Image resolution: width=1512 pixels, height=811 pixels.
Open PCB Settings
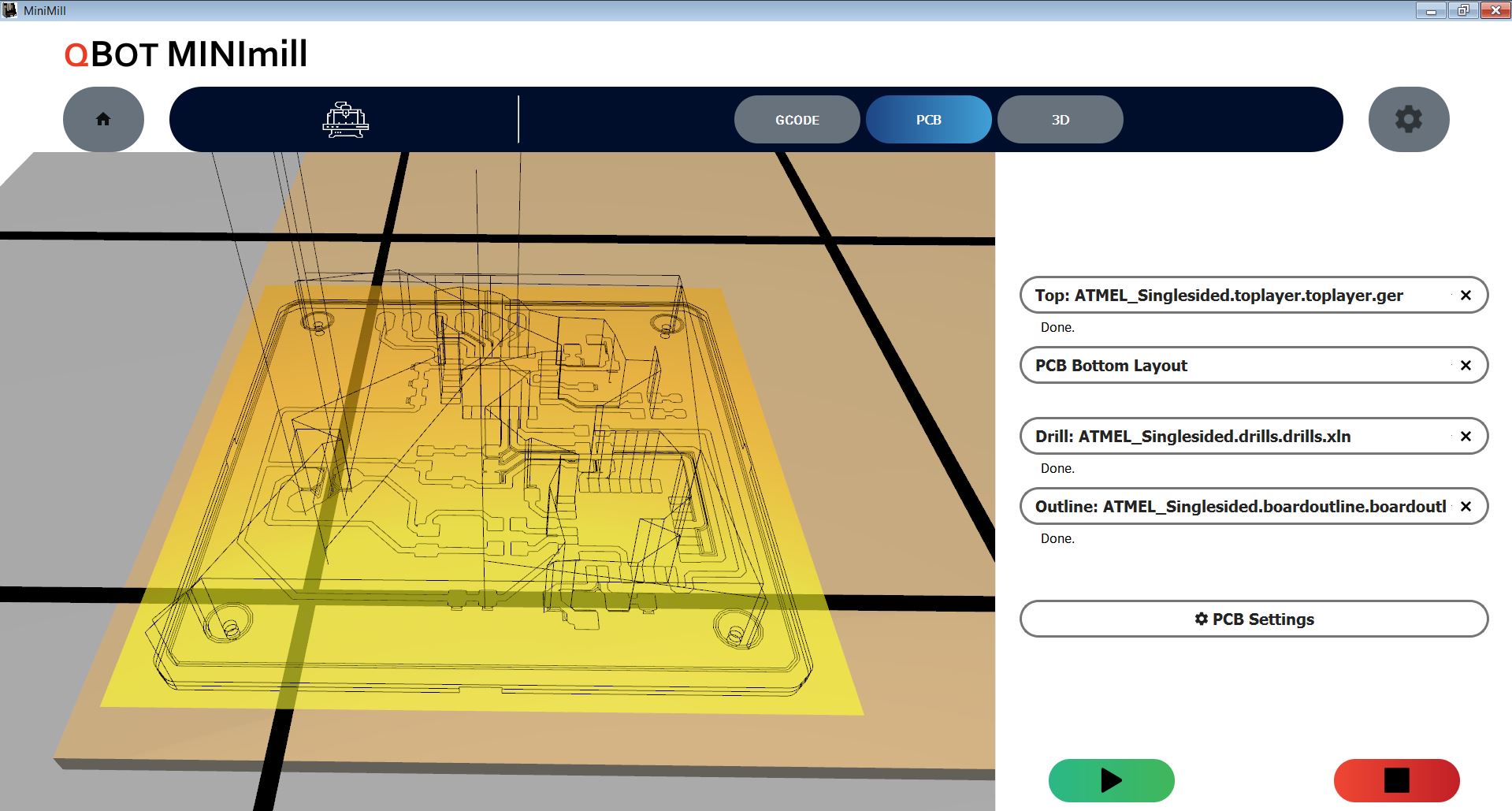tap(1254, 619)
